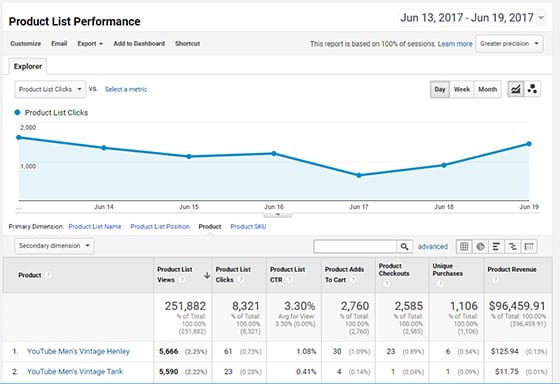Image resolution: width=560 pixels, height=384 pixels.
Task: Choose Product SKU primary dimension
Action: (248, 226)
